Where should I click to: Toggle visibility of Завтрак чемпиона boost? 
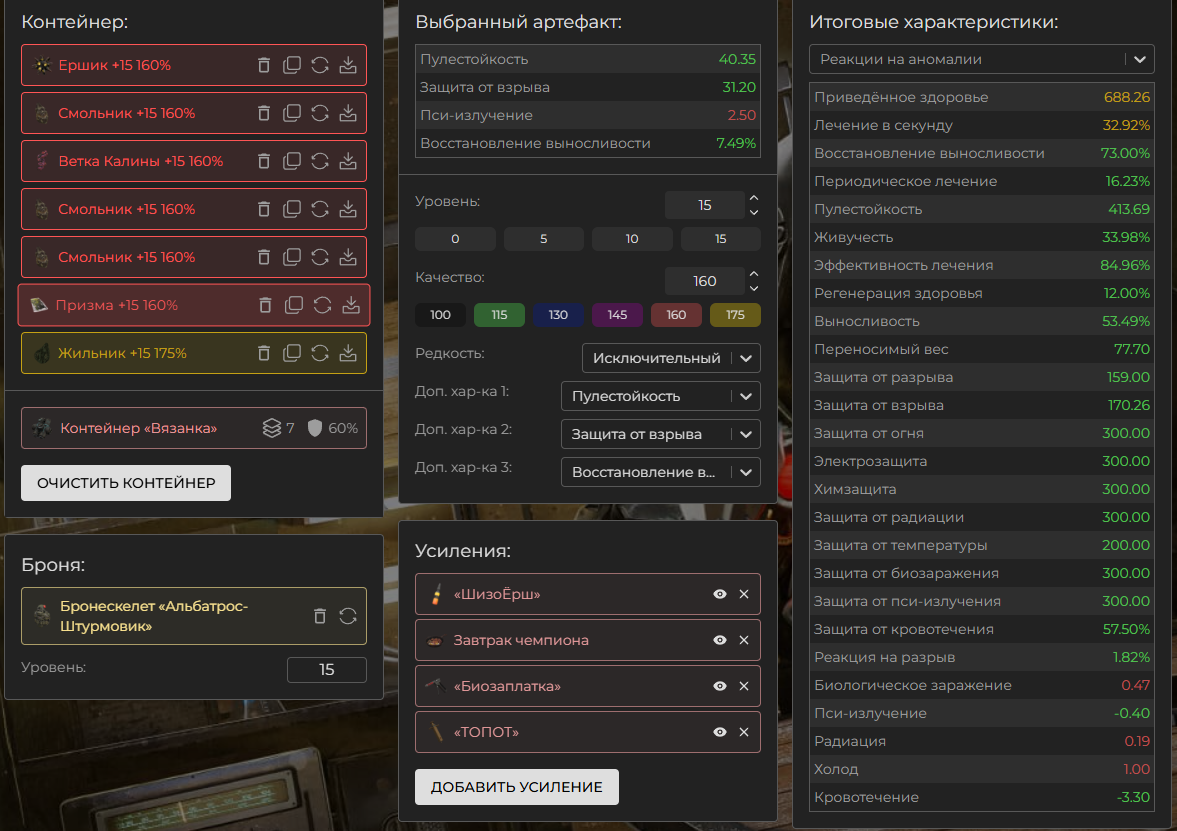tap(719, 641)
